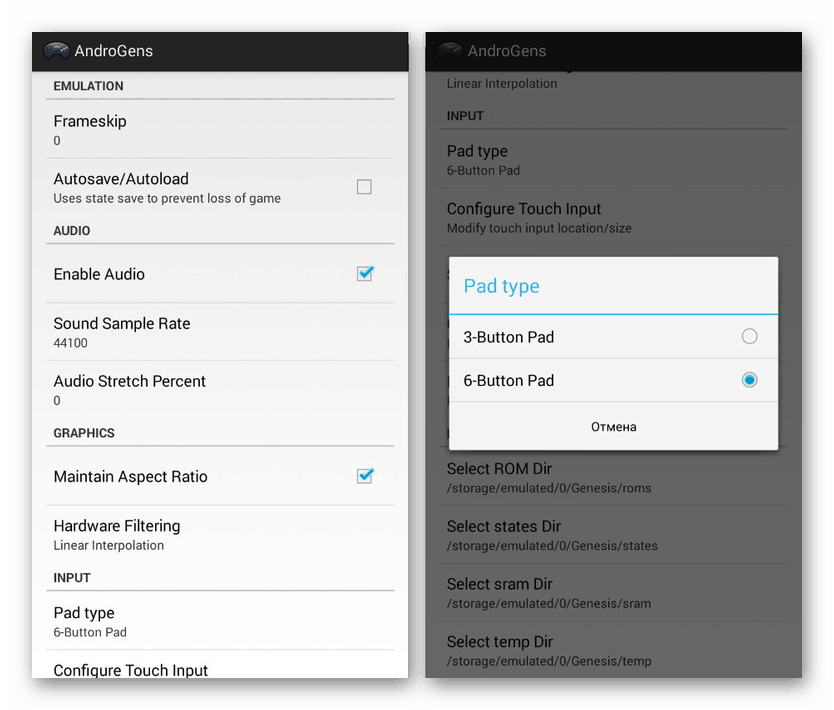Viewport: 834px width, 710px height.
Task: Open the Select ROM Dir setting
Action: point(613,477)
